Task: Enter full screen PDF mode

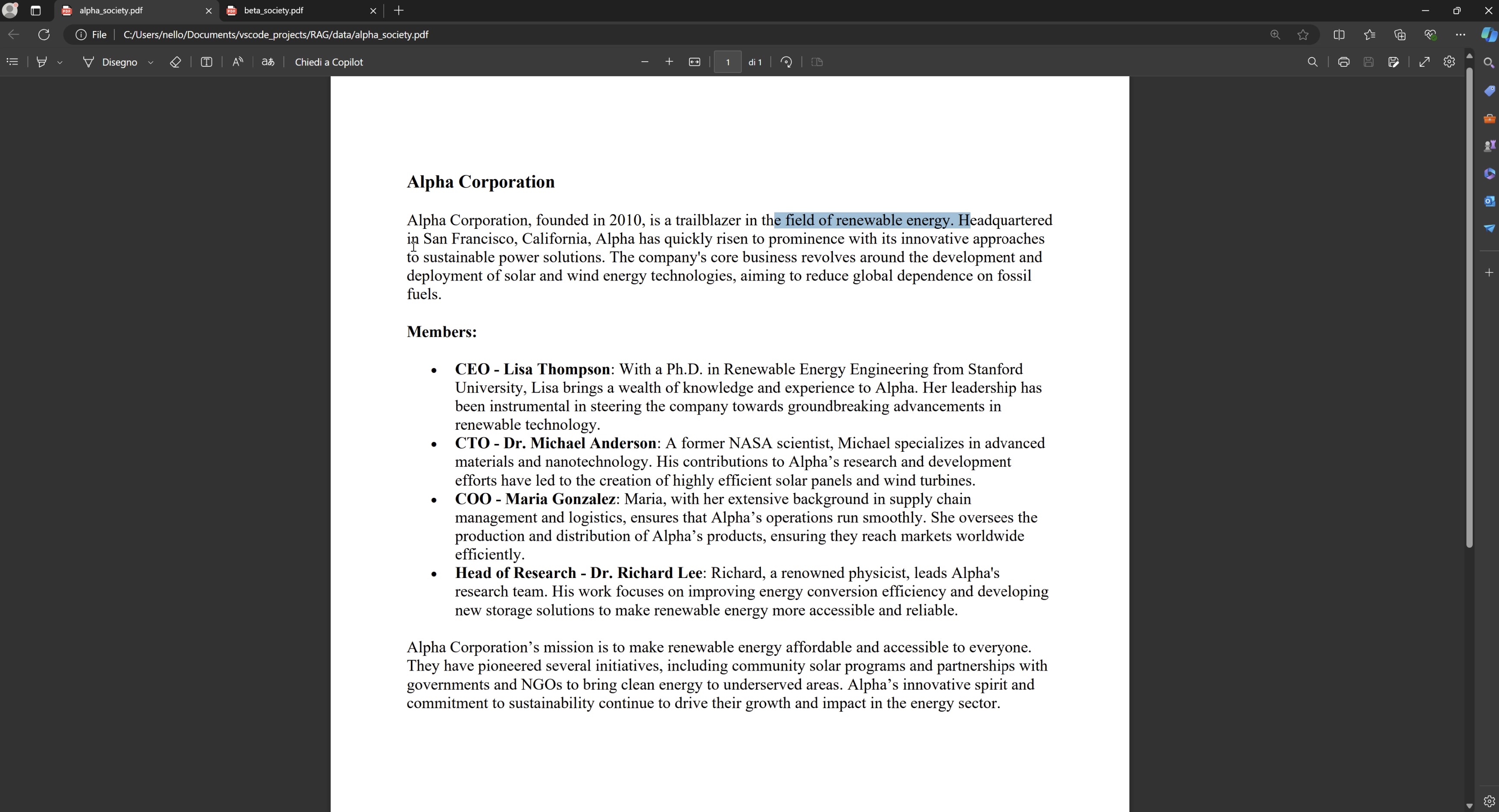Action: 1424,62
